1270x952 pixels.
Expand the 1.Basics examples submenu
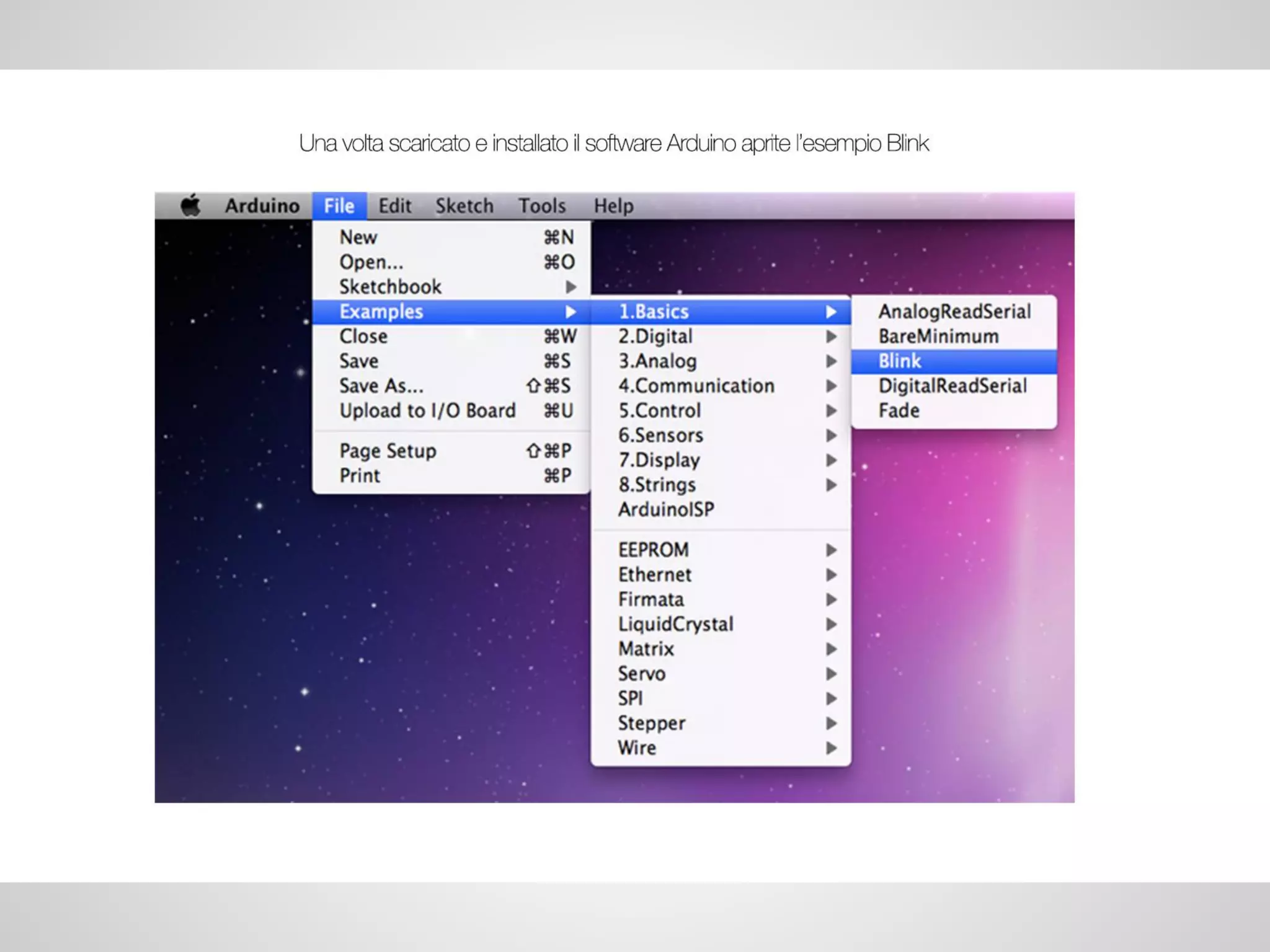pyautogui.click(x=721, y=312)
